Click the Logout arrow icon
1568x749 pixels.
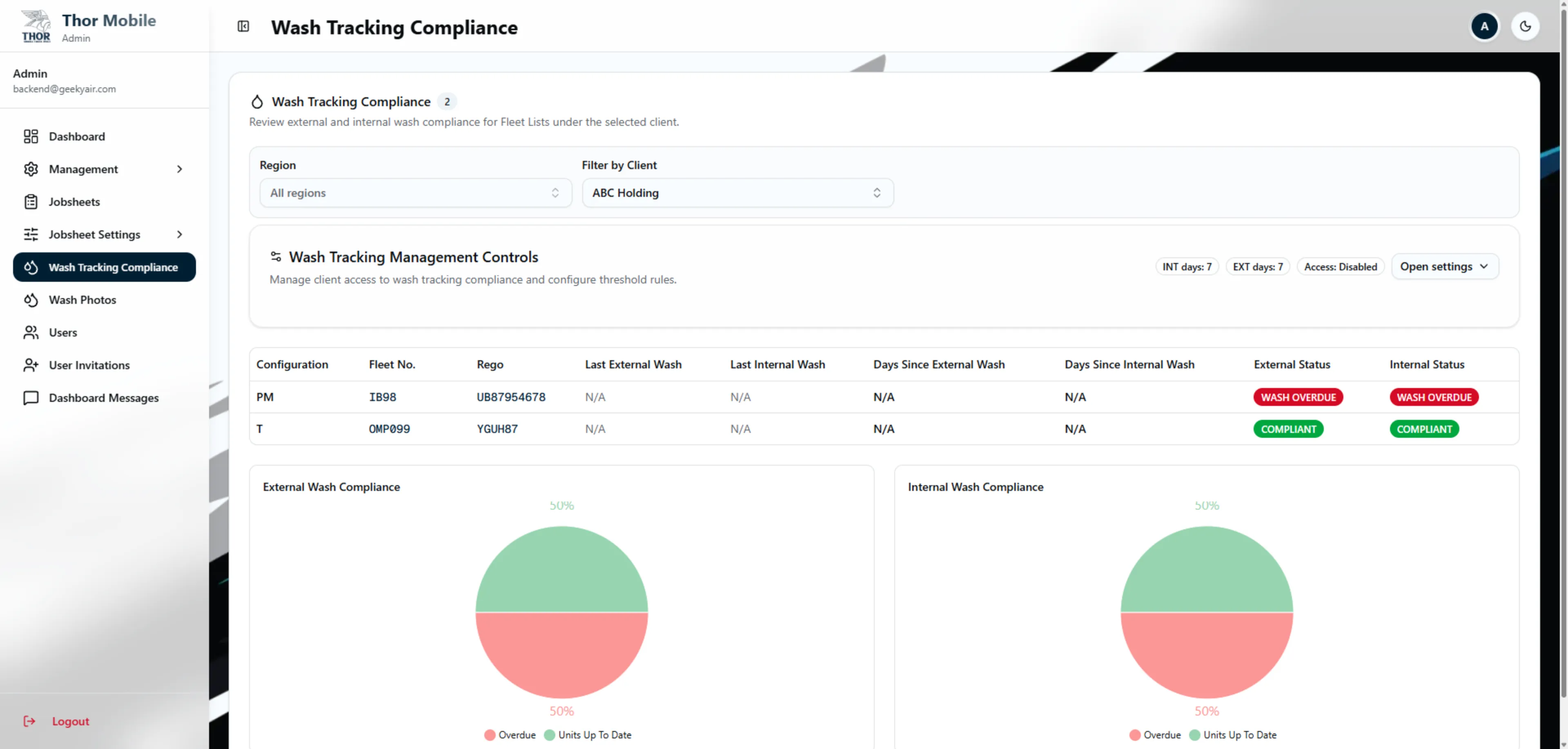[x=29, y=721]
